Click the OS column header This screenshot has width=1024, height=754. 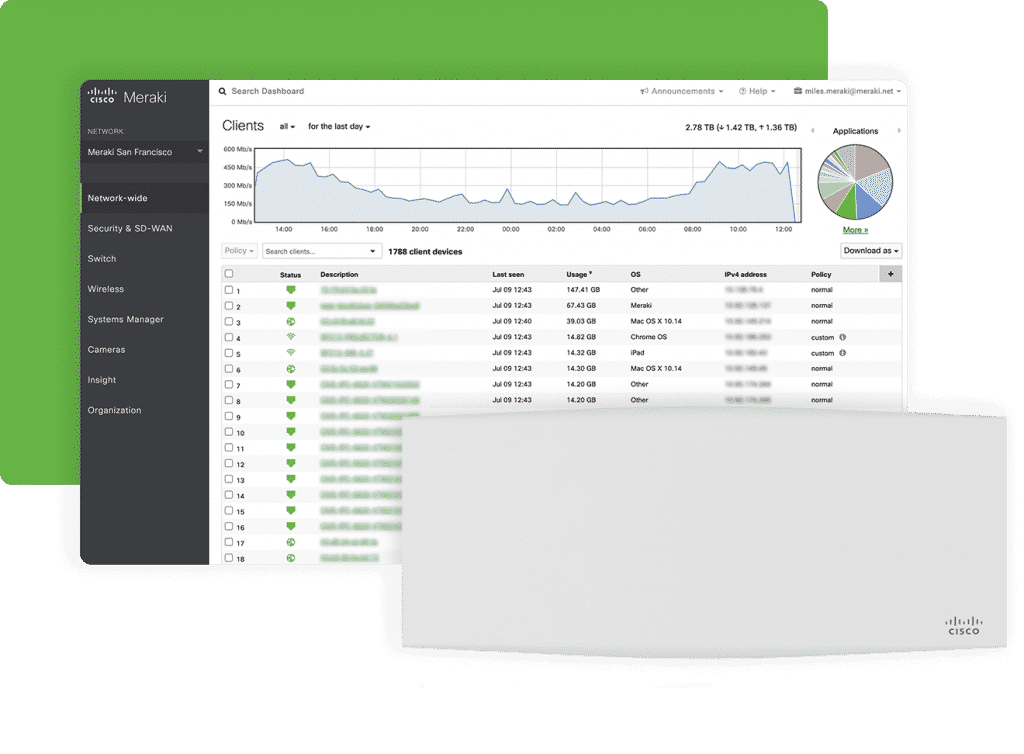(x=635, y=275)
